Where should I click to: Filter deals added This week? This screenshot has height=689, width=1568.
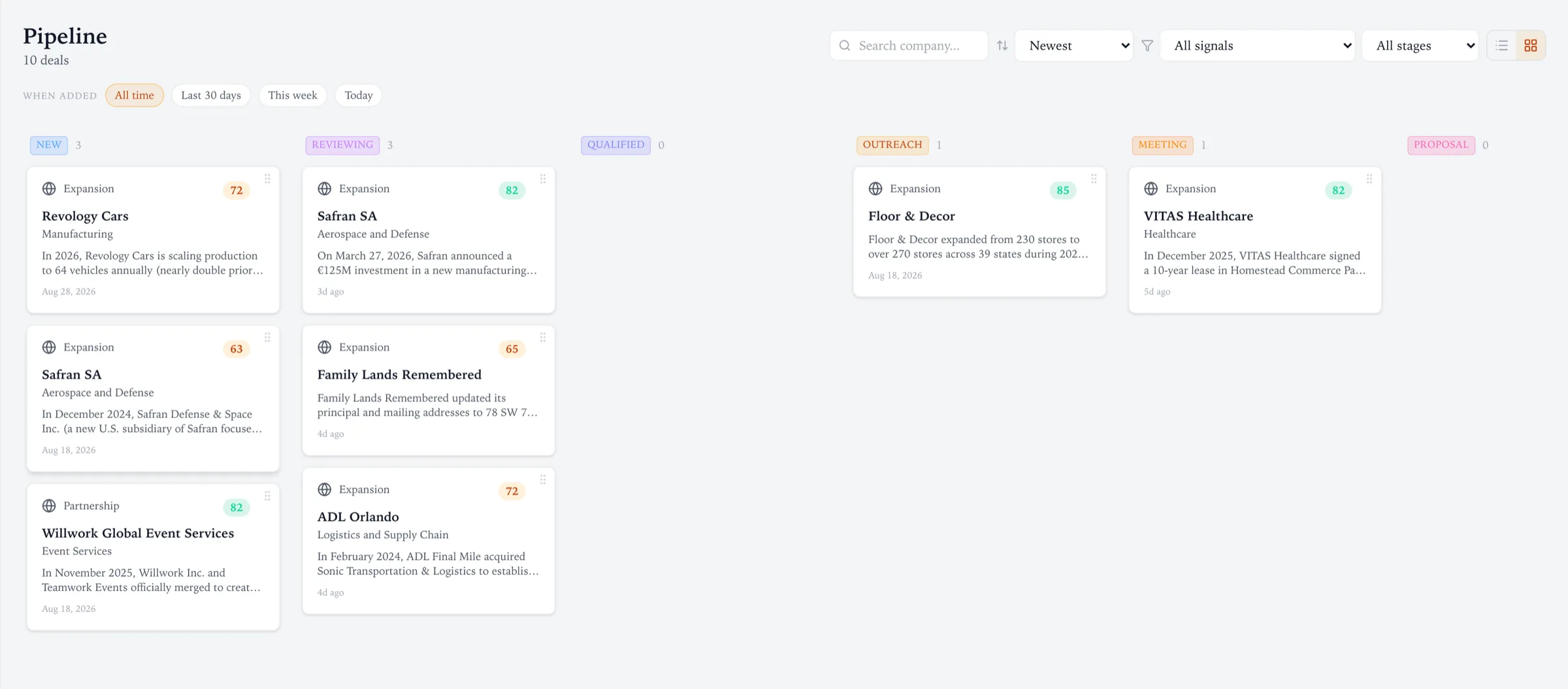pyautogui.click(x=293, y=95)
